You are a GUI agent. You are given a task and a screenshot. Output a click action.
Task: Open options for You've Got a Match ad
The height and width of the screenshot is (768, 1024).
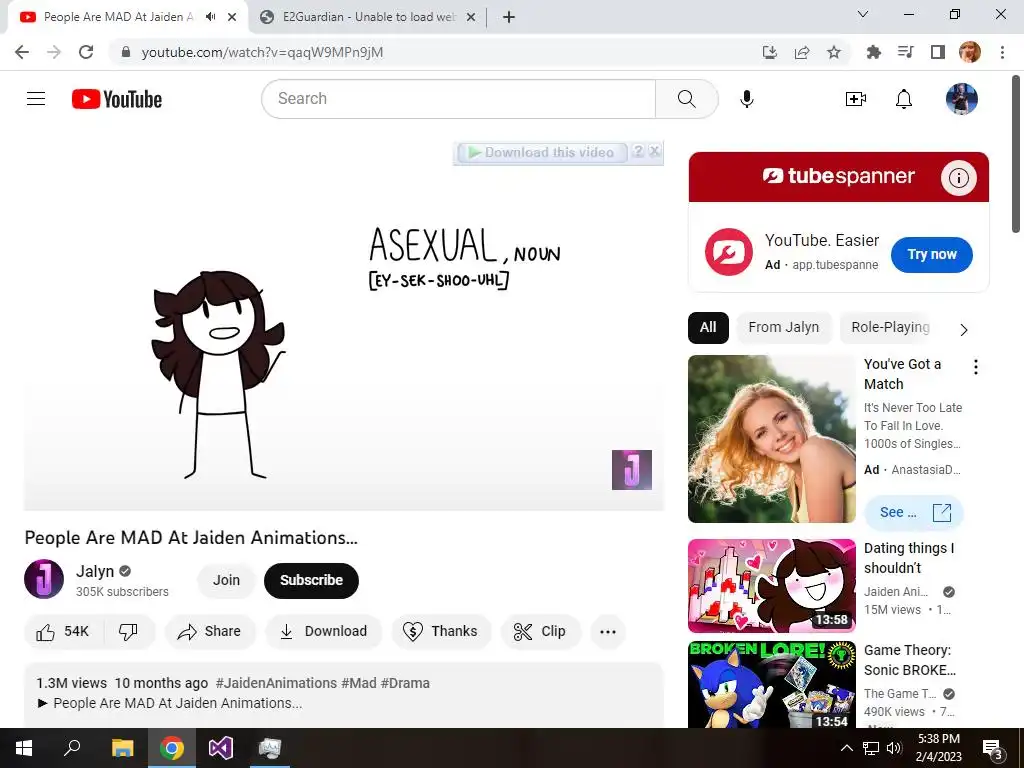click(x=976, y=367)
